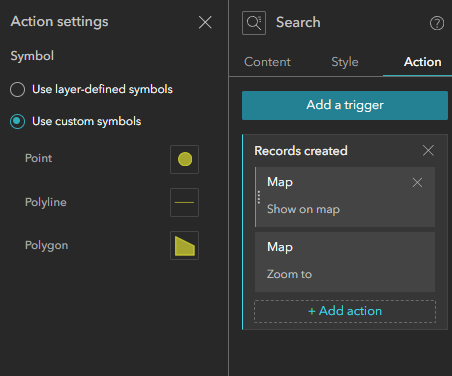The width and height of the screenshot is (452, 376).
Task: Select the Map Zoom to action
Action: point(345,262)
